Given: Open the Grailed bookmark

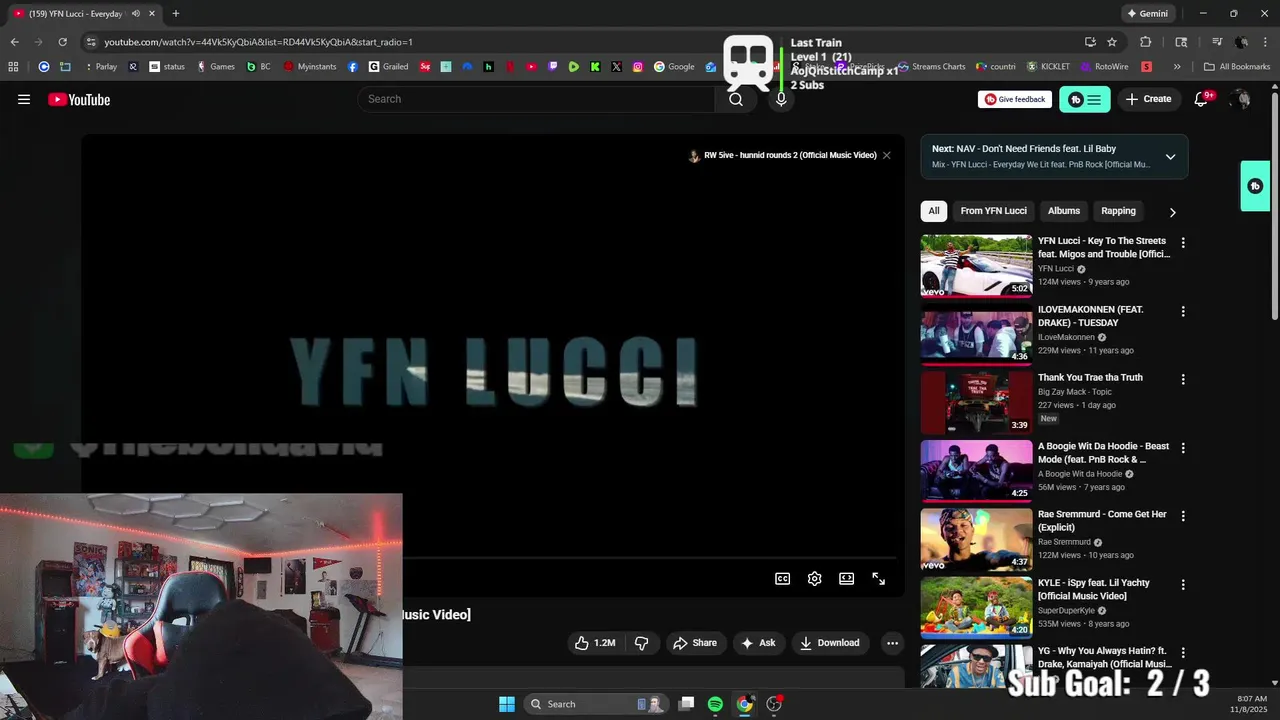Looking at the screenshot, I should tap(389, 67).
